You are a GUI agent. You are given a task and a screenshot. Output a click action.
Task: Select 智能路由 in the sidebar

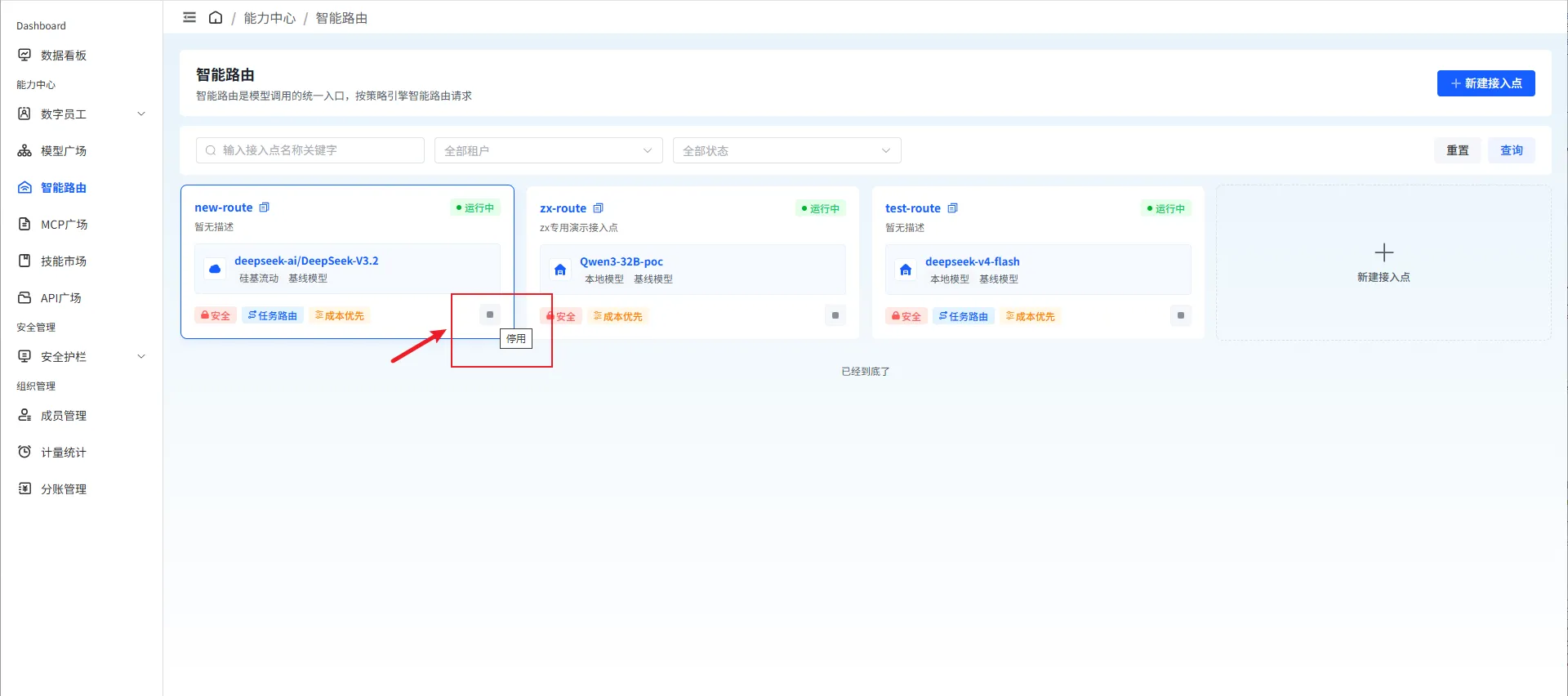point(64,187)
